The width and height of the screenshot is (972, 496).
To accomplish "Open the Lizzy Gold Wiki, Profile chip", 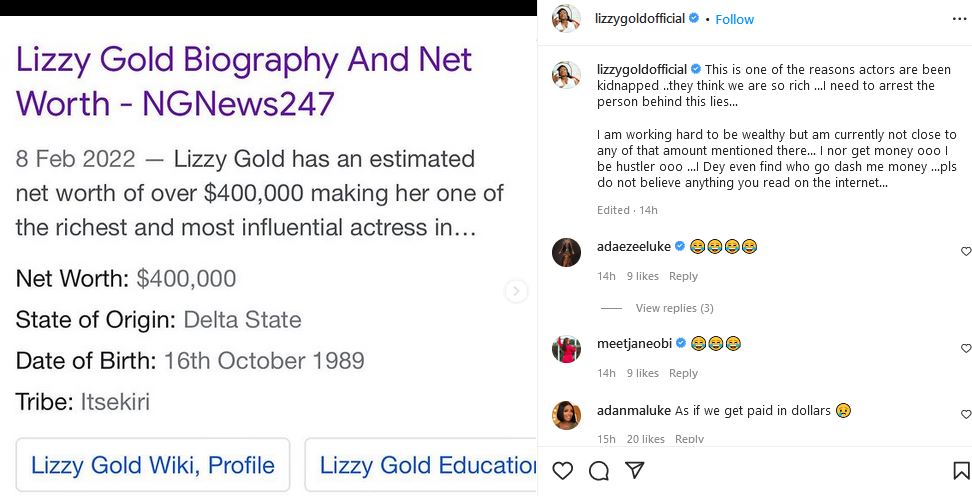I will 153,465.
